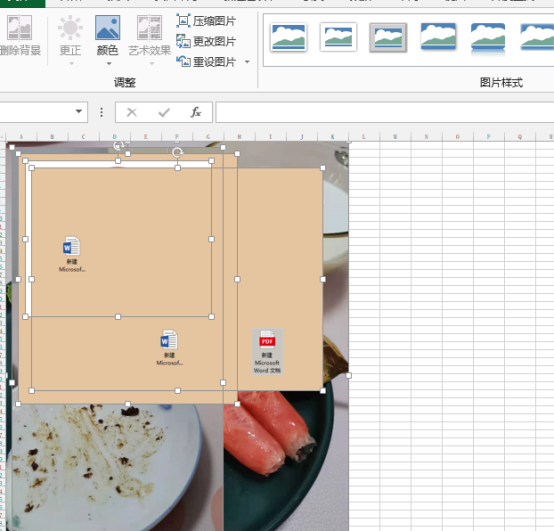Apply the third picture style with gray frame
554x531 pixels.
click(388, 37)
